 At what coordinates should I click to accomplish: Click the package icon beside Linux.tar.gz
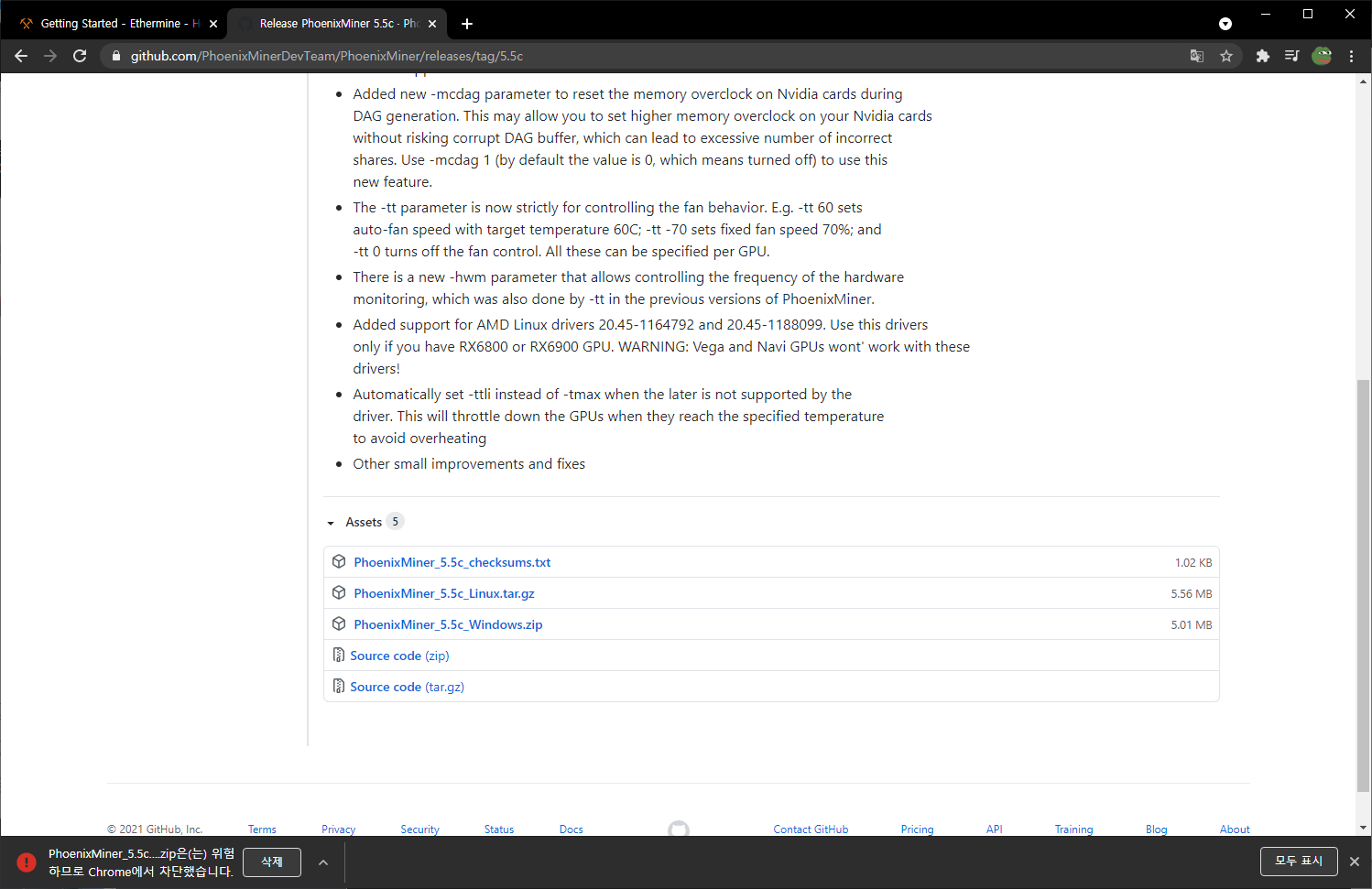339,592
